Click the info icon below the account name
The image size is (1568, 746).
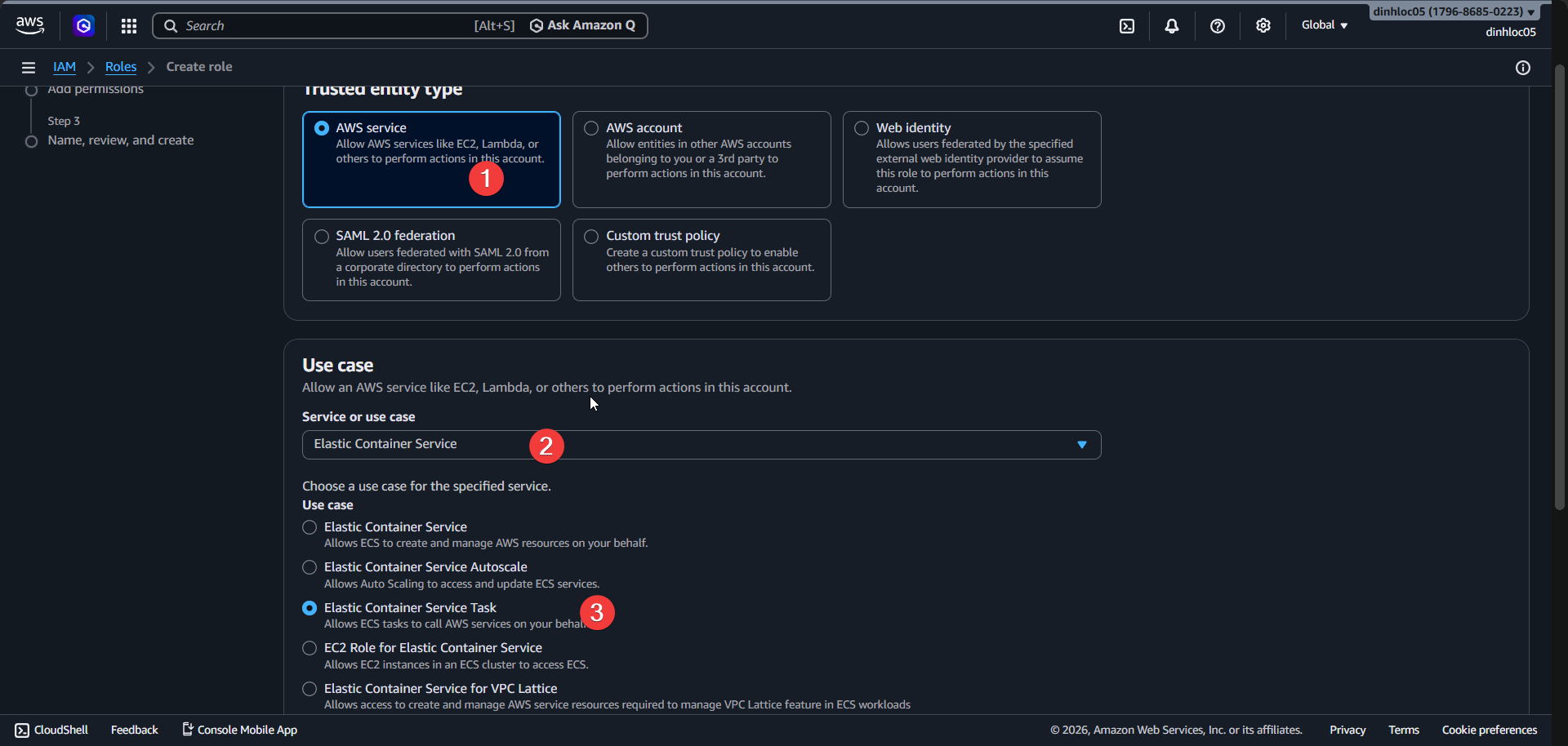tap(1523, 68)
